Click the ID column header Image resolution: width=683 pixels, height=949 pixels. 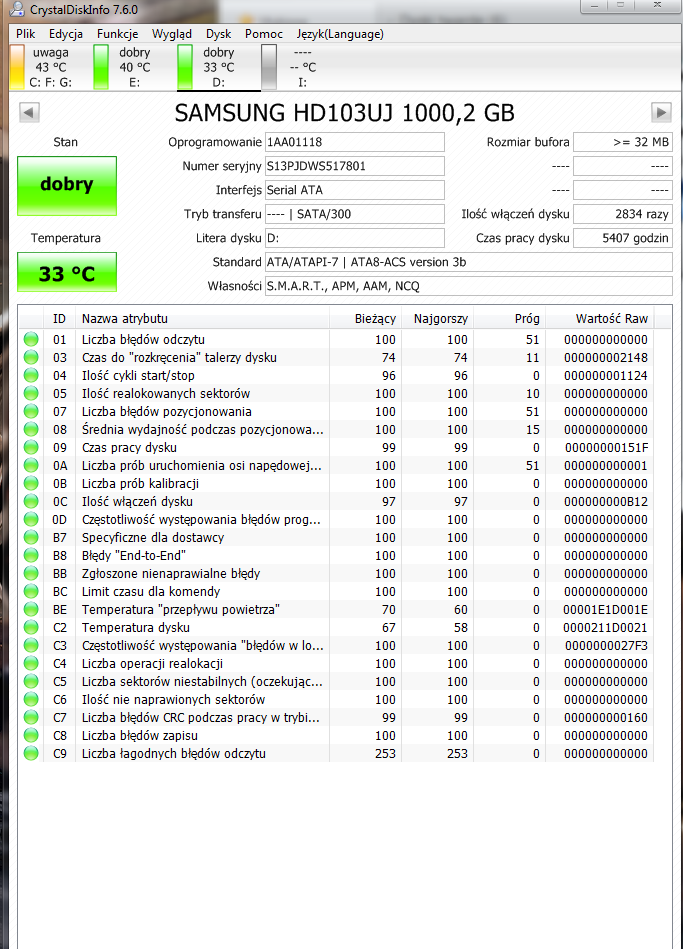click(x=59, y=318)
